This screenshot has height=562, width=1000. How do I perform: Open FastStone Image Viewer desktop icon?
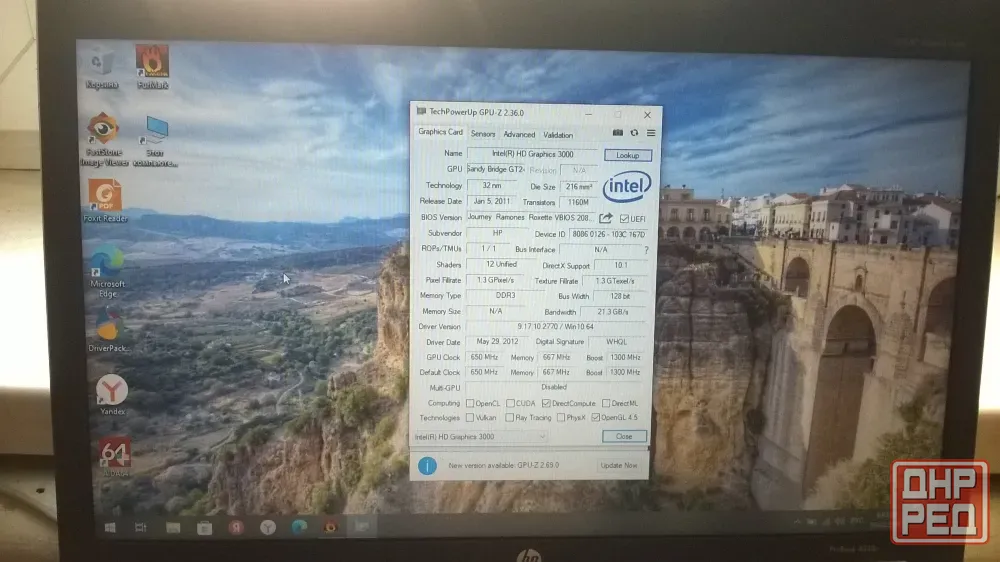tap(103, 140)
